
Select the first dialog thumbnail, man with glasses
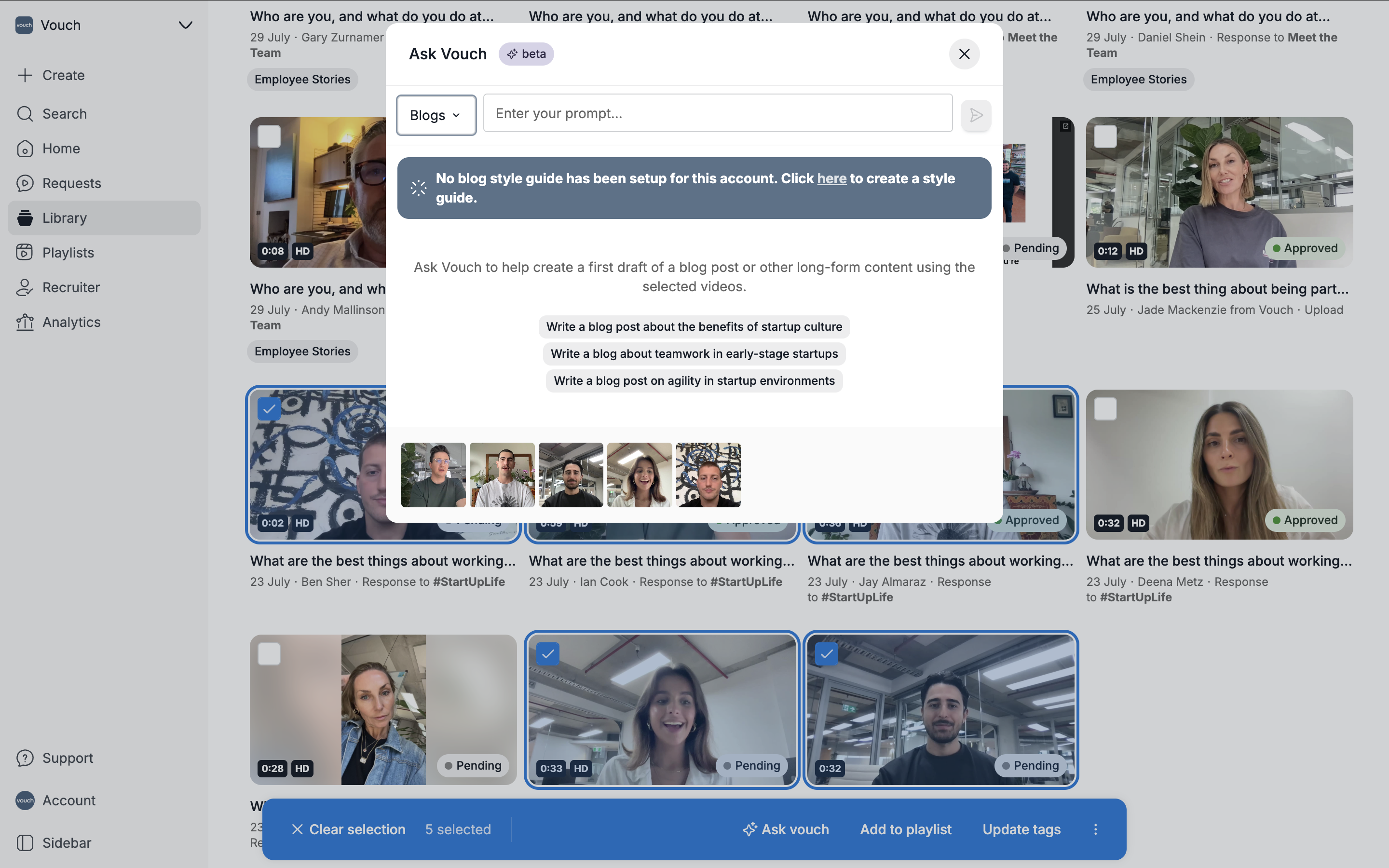(x=434, y=475)
